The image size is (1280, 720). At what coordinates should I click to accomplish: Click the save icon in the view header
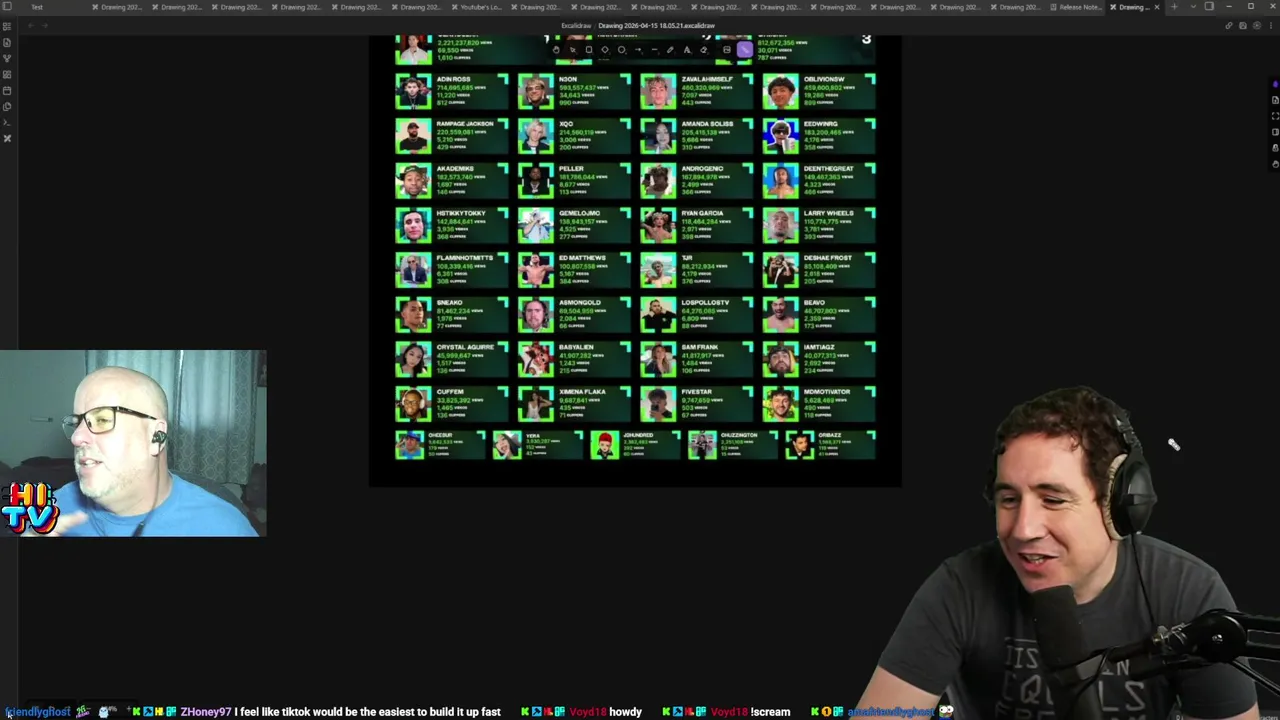click(x=1243, y=26)
